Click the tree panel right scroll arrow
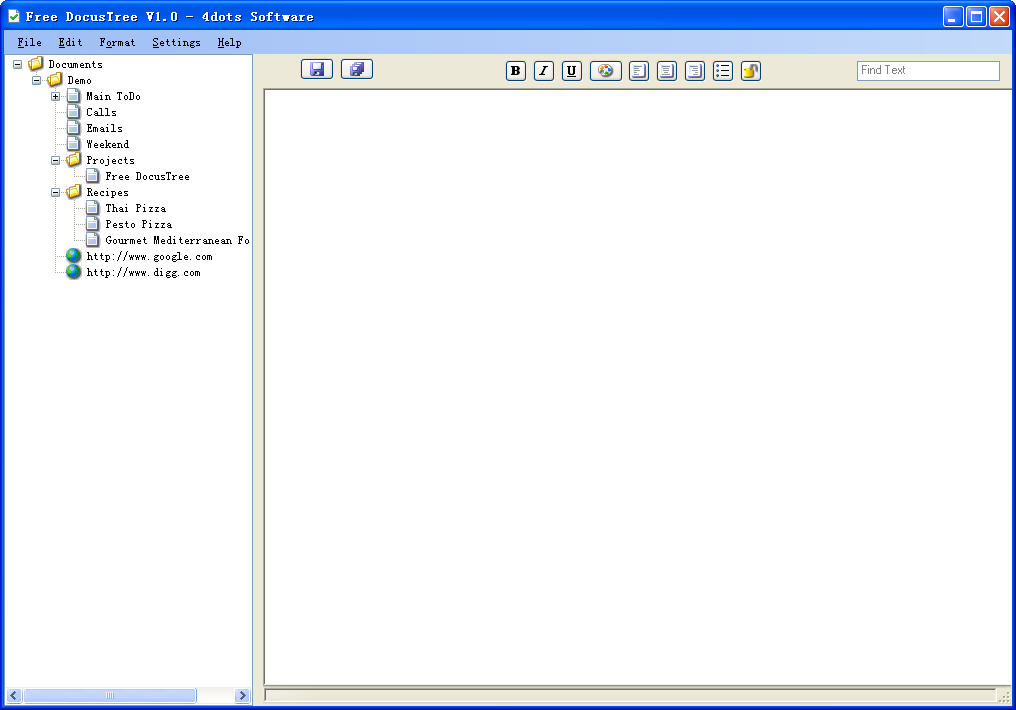 [242, 696]
